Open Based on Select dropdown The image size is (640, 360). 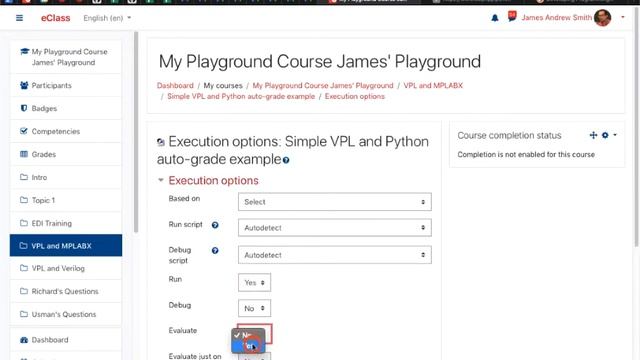[334, 202]
